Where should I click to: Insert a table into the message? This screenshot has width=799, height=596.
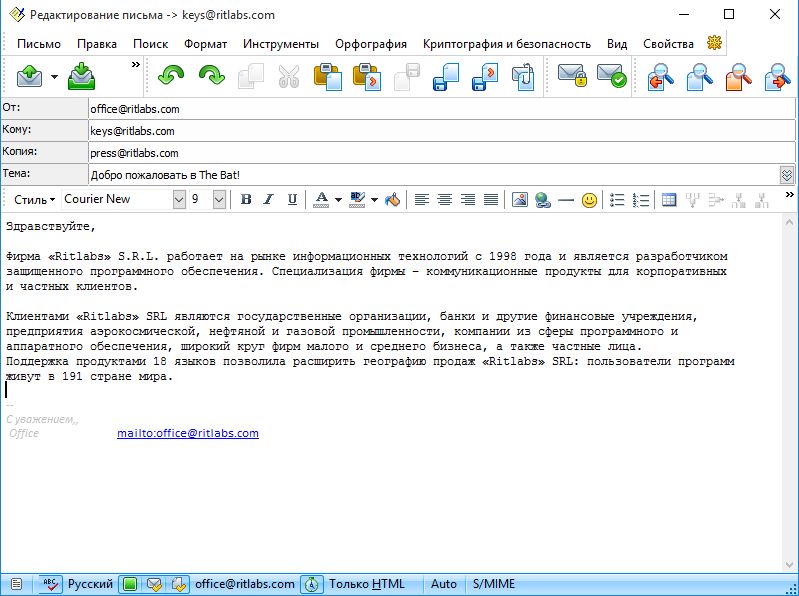pos(669,199)
